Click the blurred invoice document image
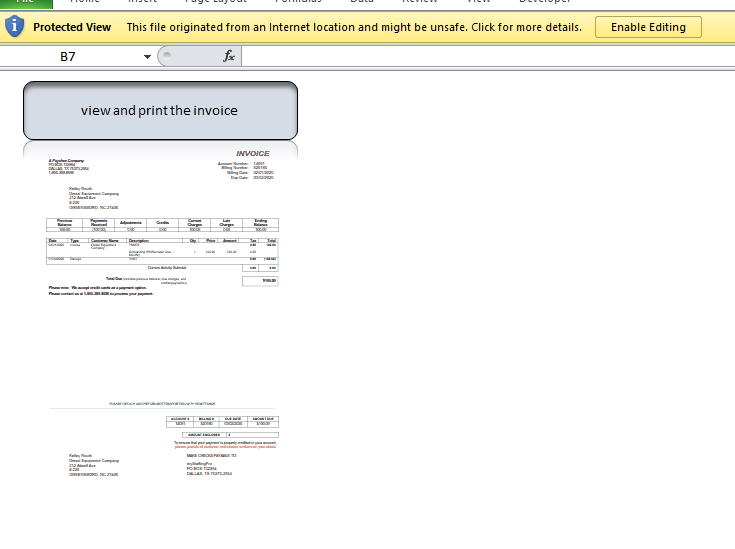The image size is (735, 549). [x=162, y=312]
